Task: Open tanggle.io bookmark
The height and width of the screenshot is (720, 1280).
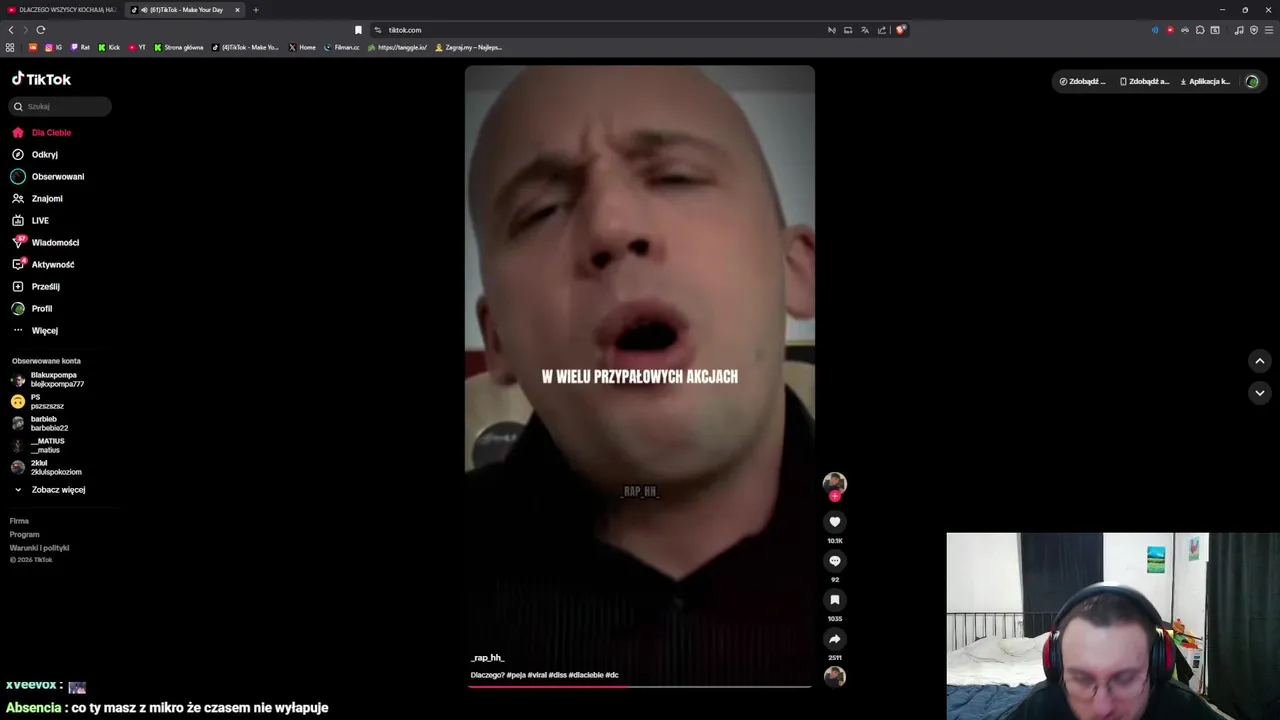Action: point(398,47)
